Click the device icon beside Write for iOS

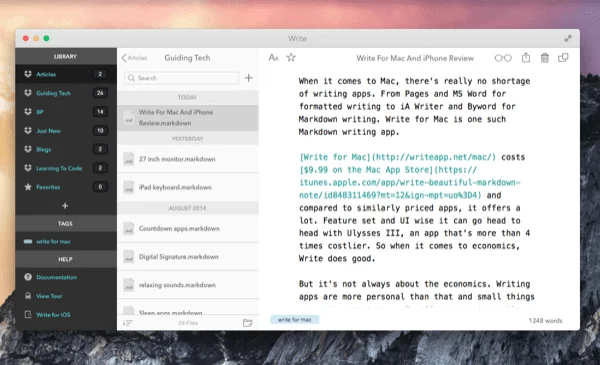28,314
